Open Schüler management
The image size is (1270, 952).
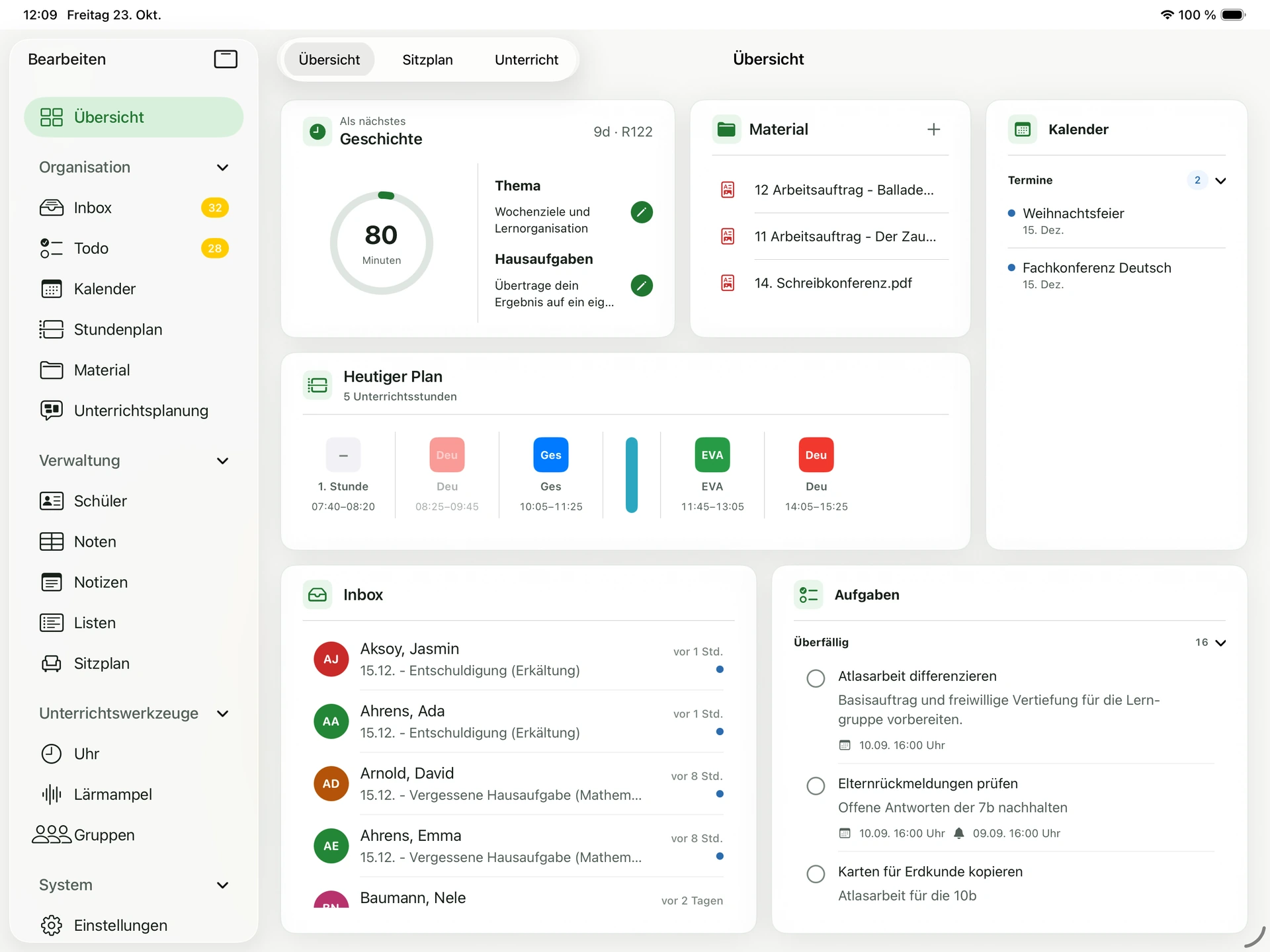[x=134, y=501]
